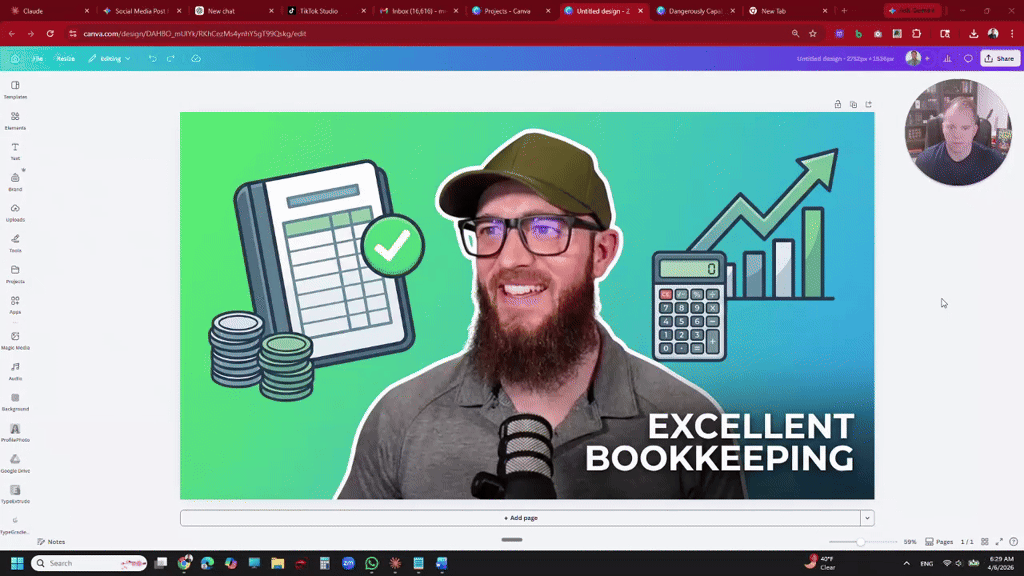
Task: Open the Magic Media app
Action: pos(15,340)
